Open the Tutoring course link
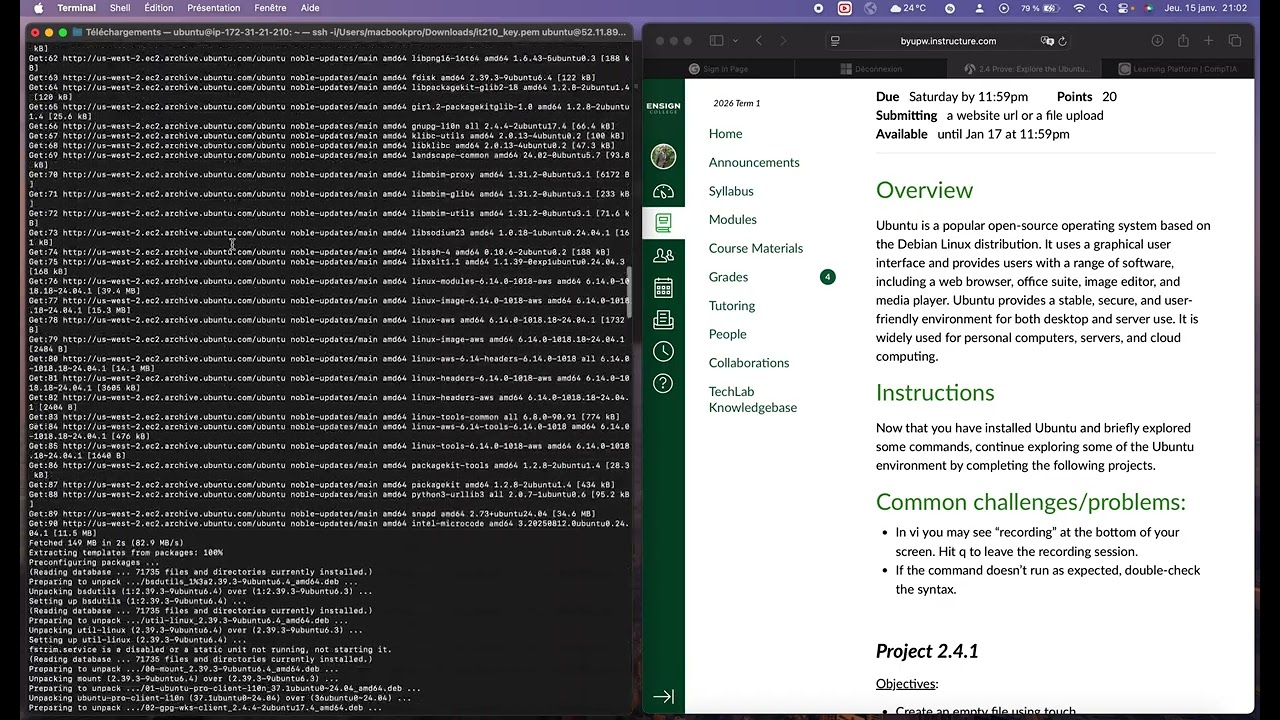The width and height of the screenshot is (1280, 720). [x=732, y=306]
